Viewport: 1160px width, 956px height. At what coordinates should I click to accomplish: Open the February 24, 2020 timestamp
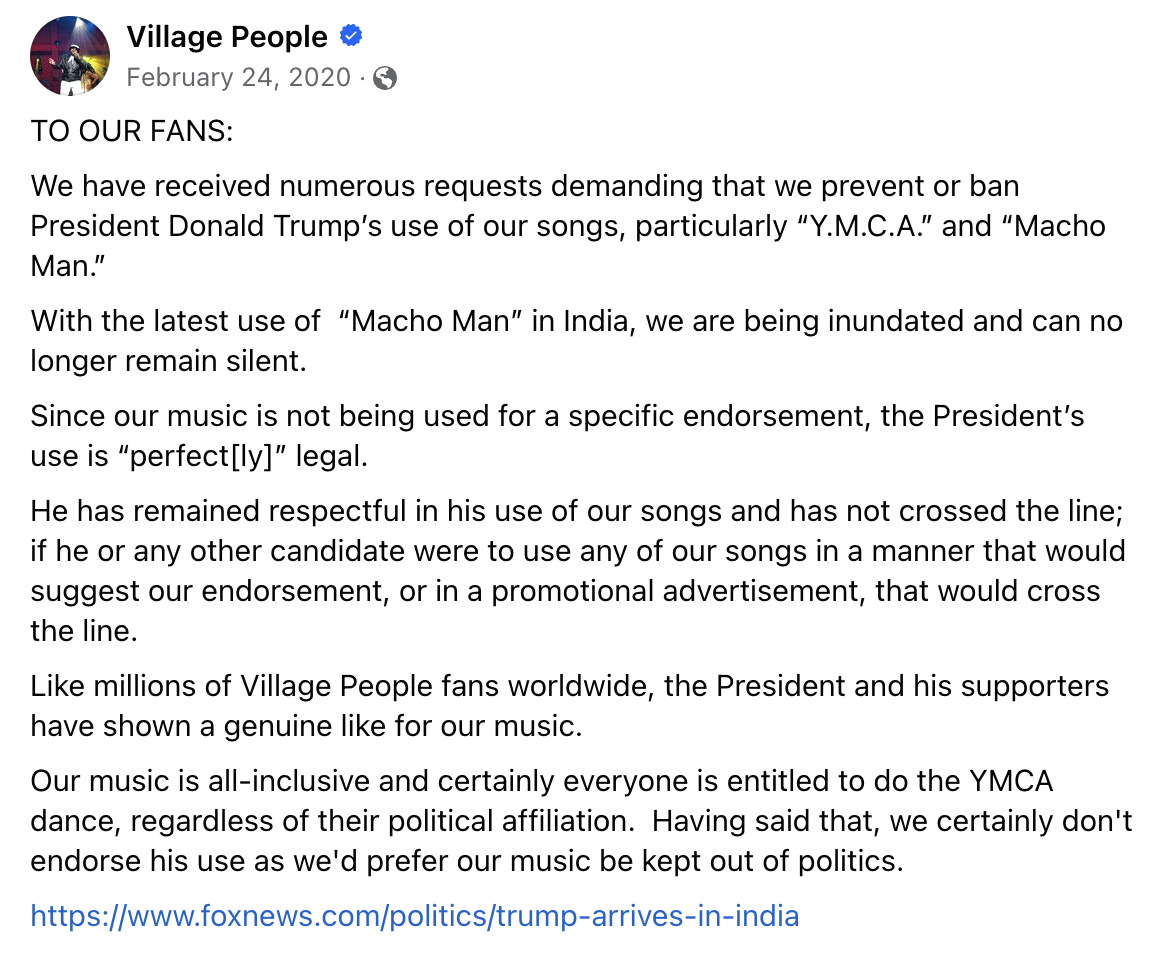(239, 77)
